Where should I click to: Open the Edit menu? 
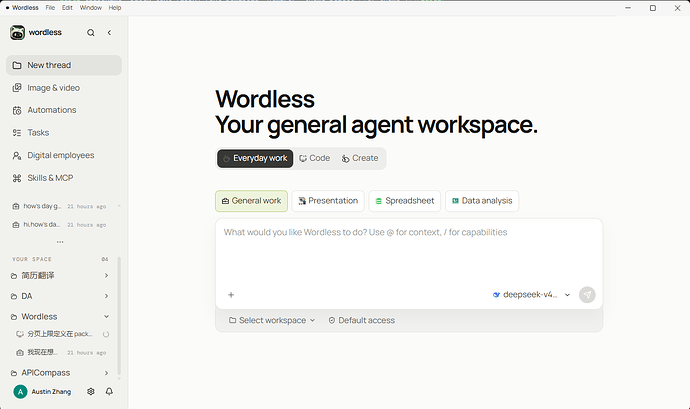tap(67, 8)
